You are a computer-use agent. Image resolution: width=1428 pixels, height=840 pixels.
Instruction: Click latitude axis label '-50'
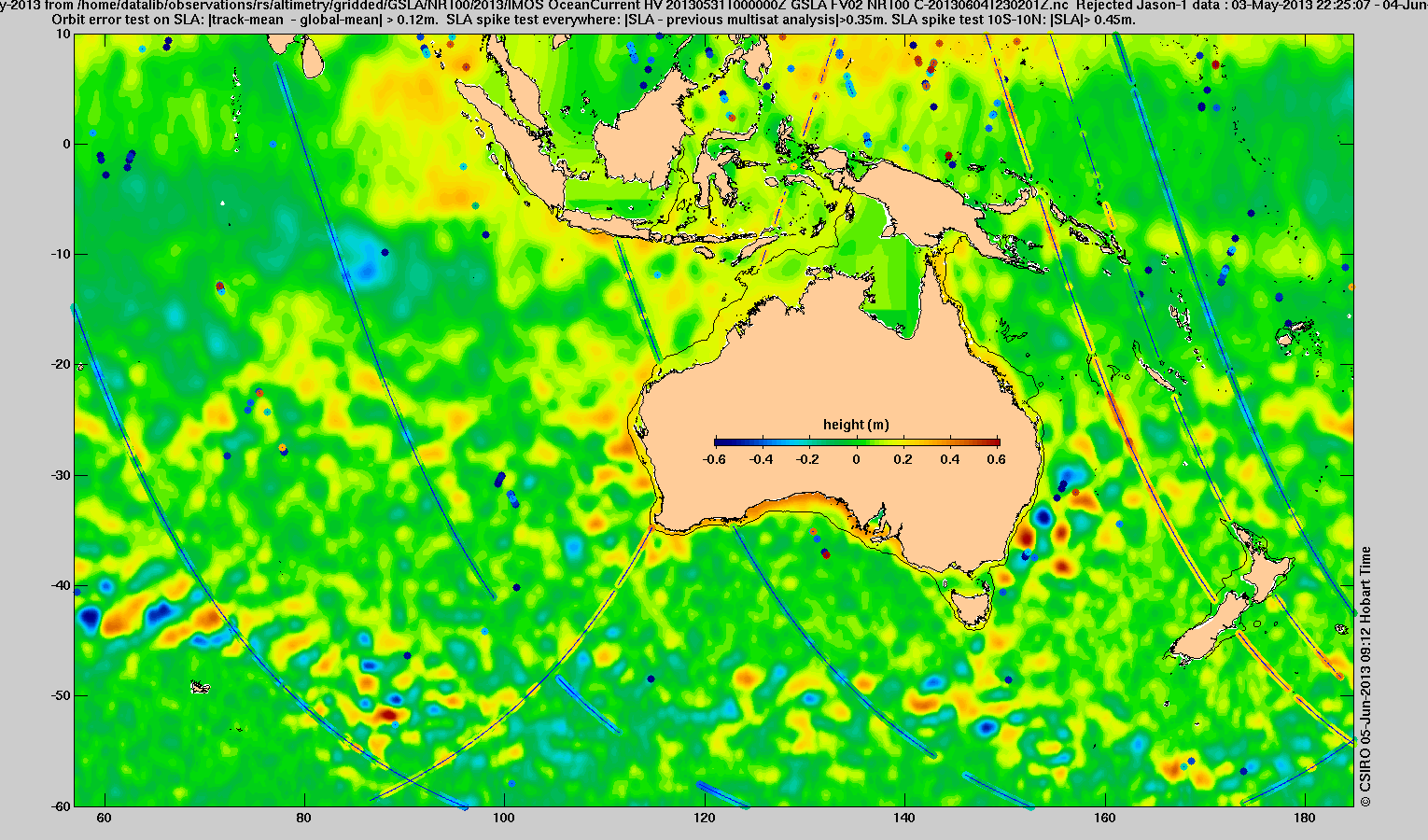pos(61,695)
